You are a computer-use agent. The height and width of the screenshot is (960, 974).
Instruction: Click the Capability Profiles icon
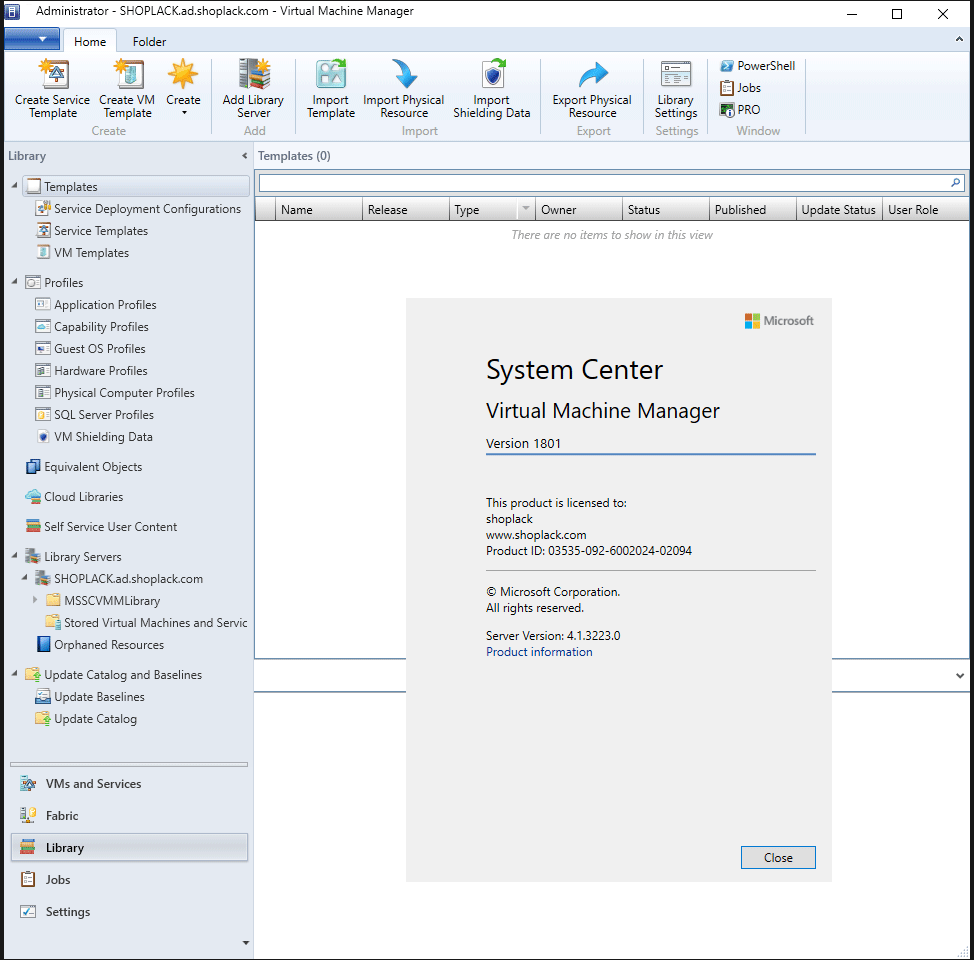(43, 326)
